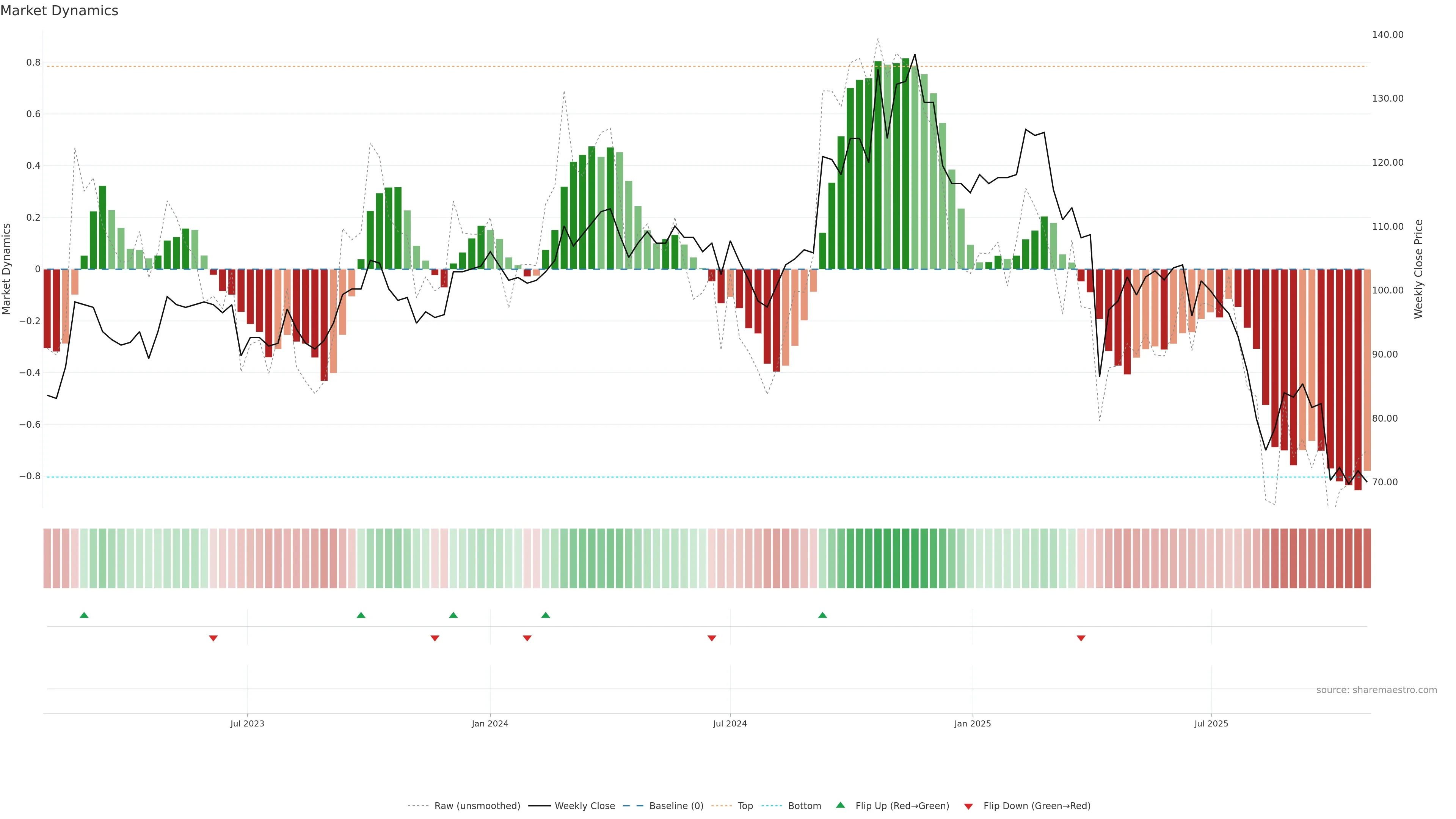Click the first red Flip Down triangle marker

click(x=213, y=638)
